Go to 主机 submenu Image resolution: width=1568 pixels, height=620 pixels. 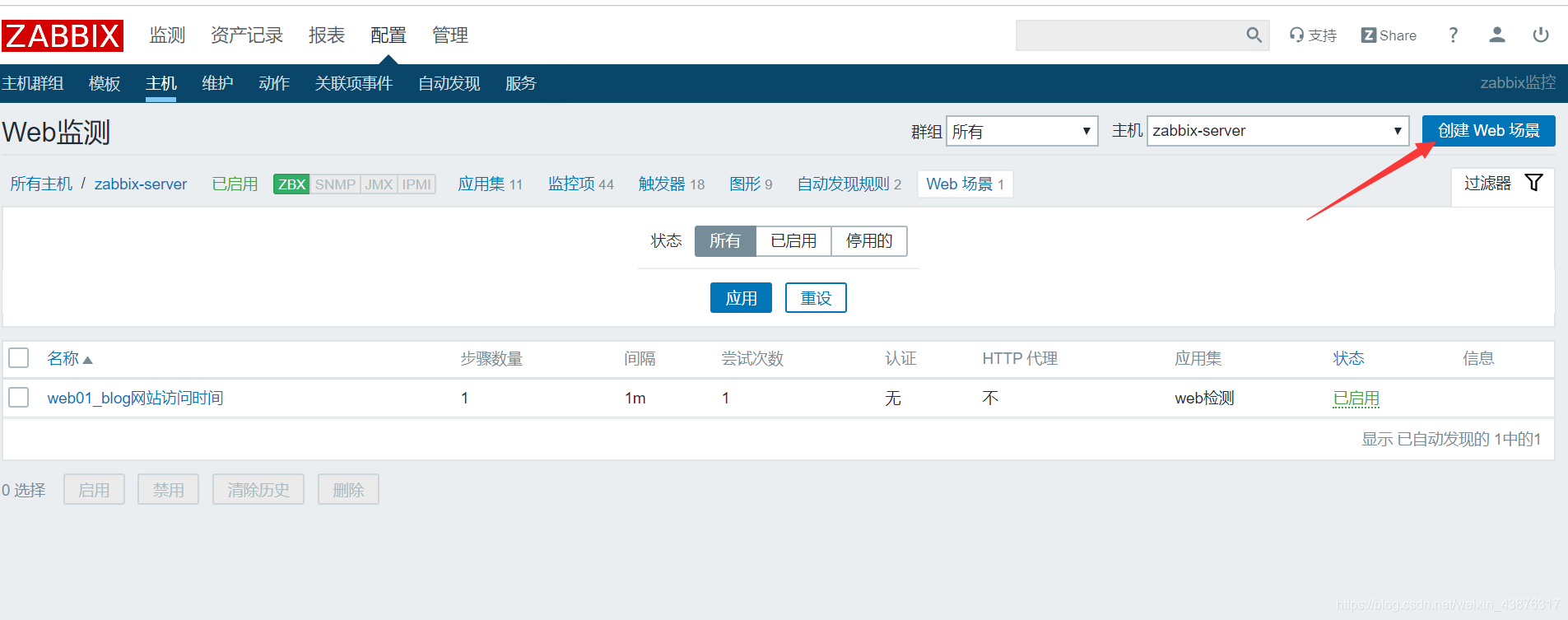click(x=161, y=83)
